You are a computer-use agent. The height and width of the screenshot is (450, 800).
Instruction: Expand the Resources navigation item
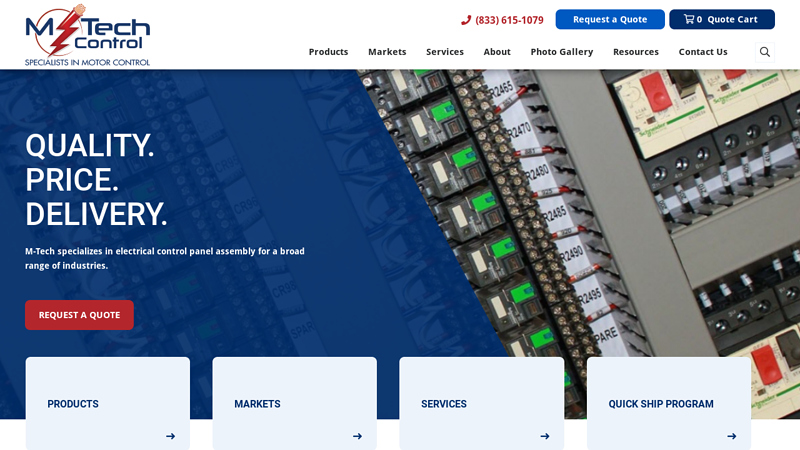(x=635, y=52)
